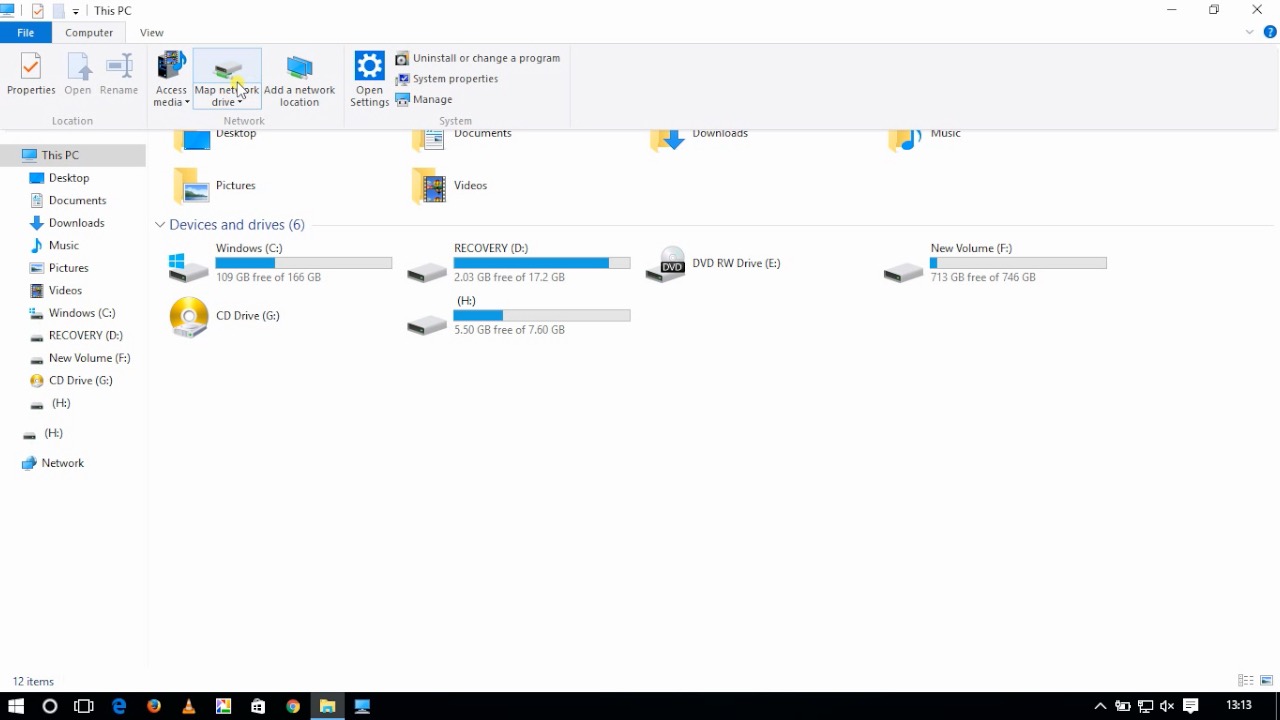1280x720 pixels.
Task: Switch to the View ribbon tab
Action: (x=151, y=32)
